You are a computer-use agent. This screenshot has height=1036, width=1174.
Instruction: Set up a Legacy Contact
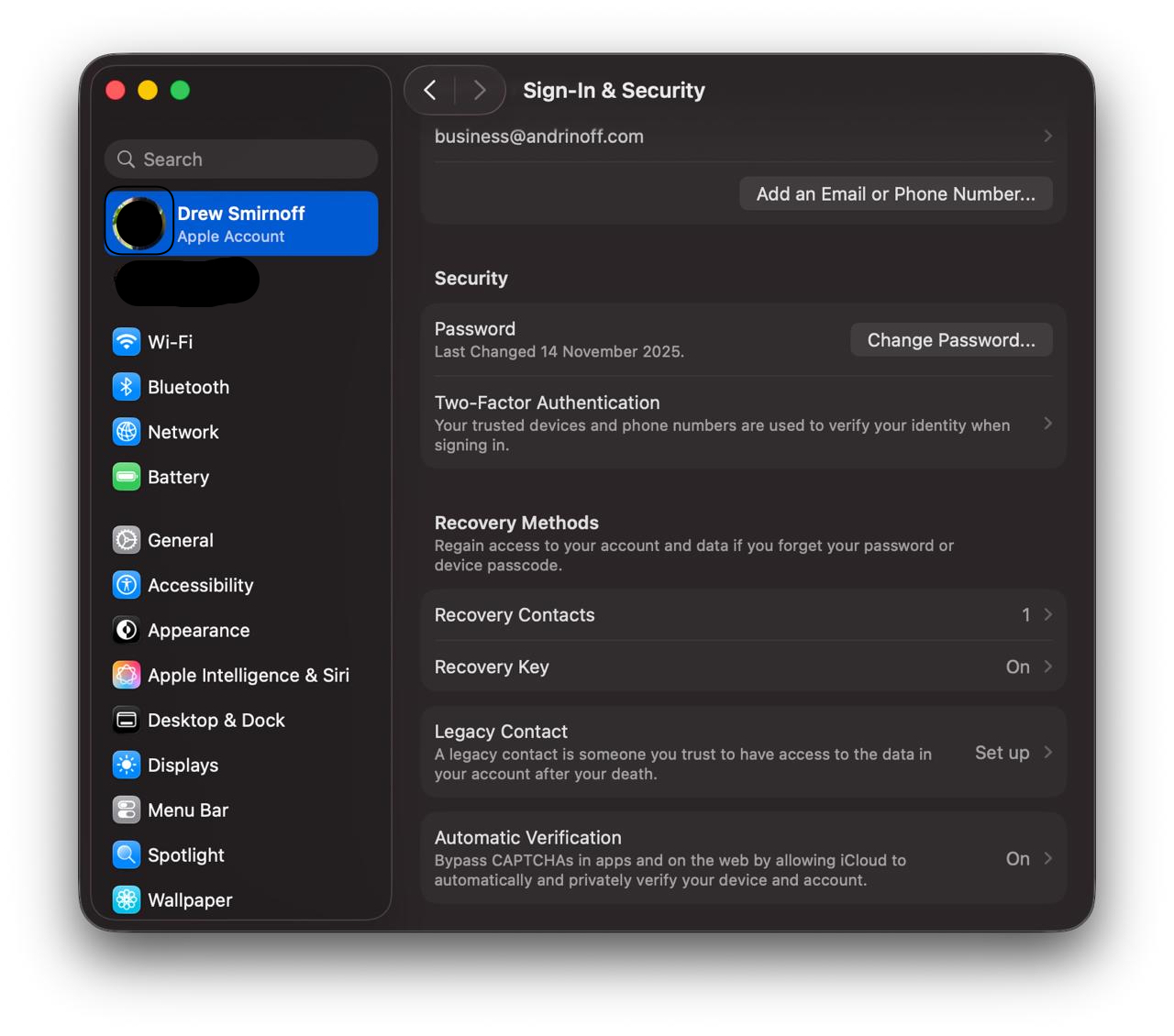[x=1002, y=752]
